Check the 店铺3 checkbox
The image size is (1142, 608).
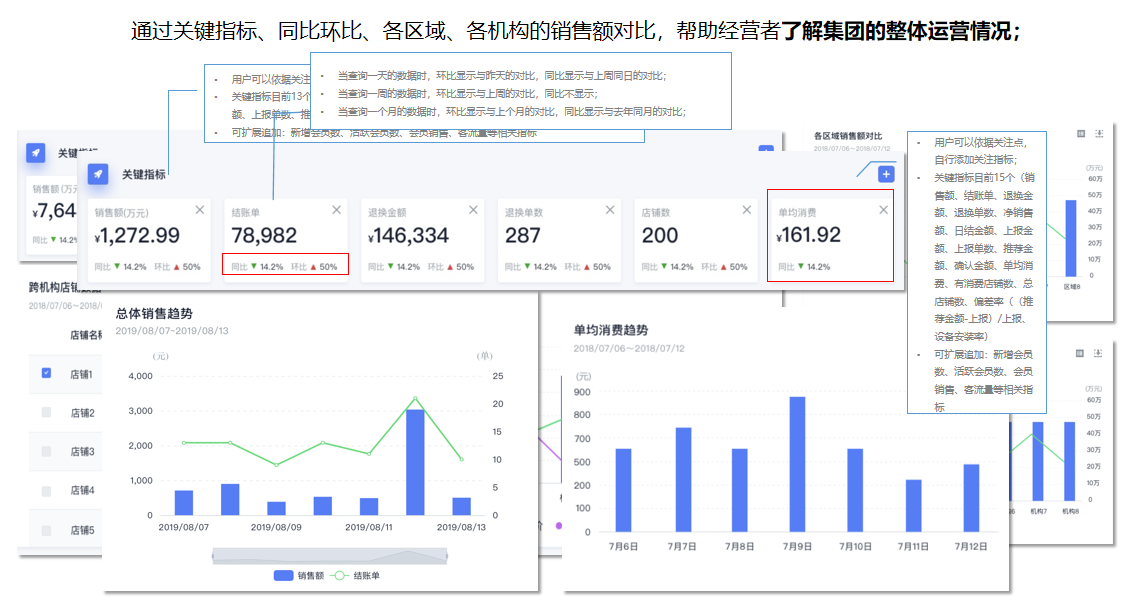47,451
